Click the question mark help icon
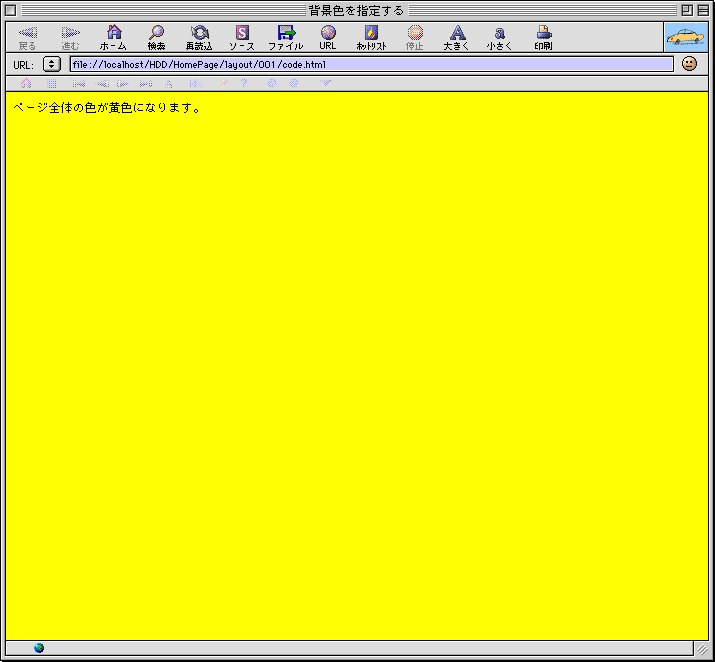The width and height of the screenshot is (715, 662). 244,83
